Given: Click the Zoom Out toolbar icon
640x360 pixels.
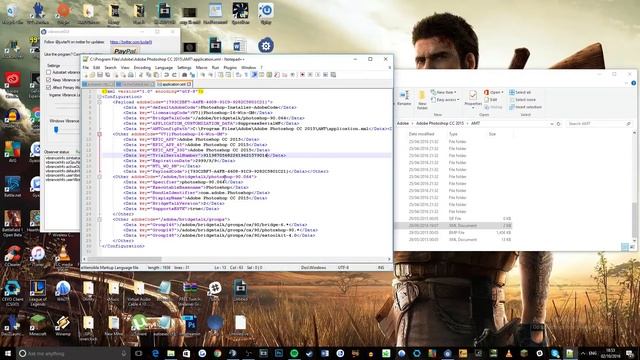Looking at the screenshot, I should tap(211, 75).
